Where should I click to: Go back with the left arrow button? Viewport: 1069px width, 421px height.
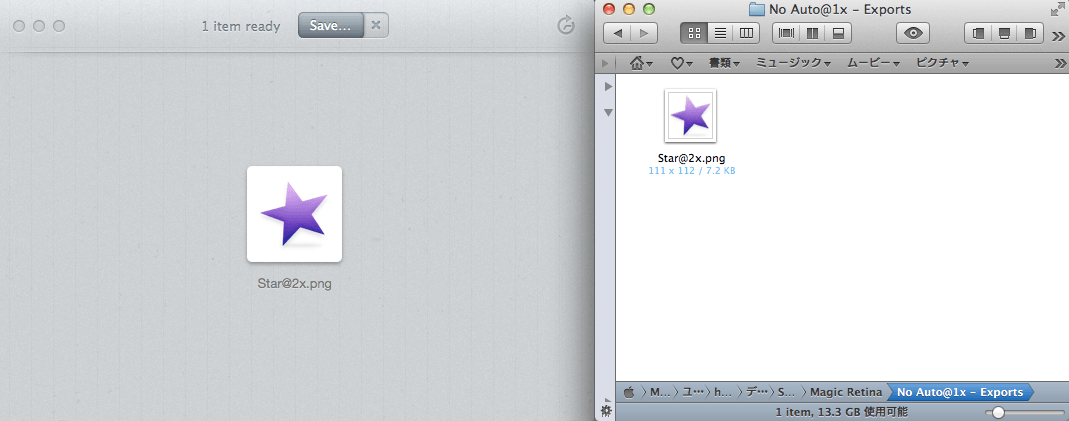pyautogui.click(x=618, y=33)
